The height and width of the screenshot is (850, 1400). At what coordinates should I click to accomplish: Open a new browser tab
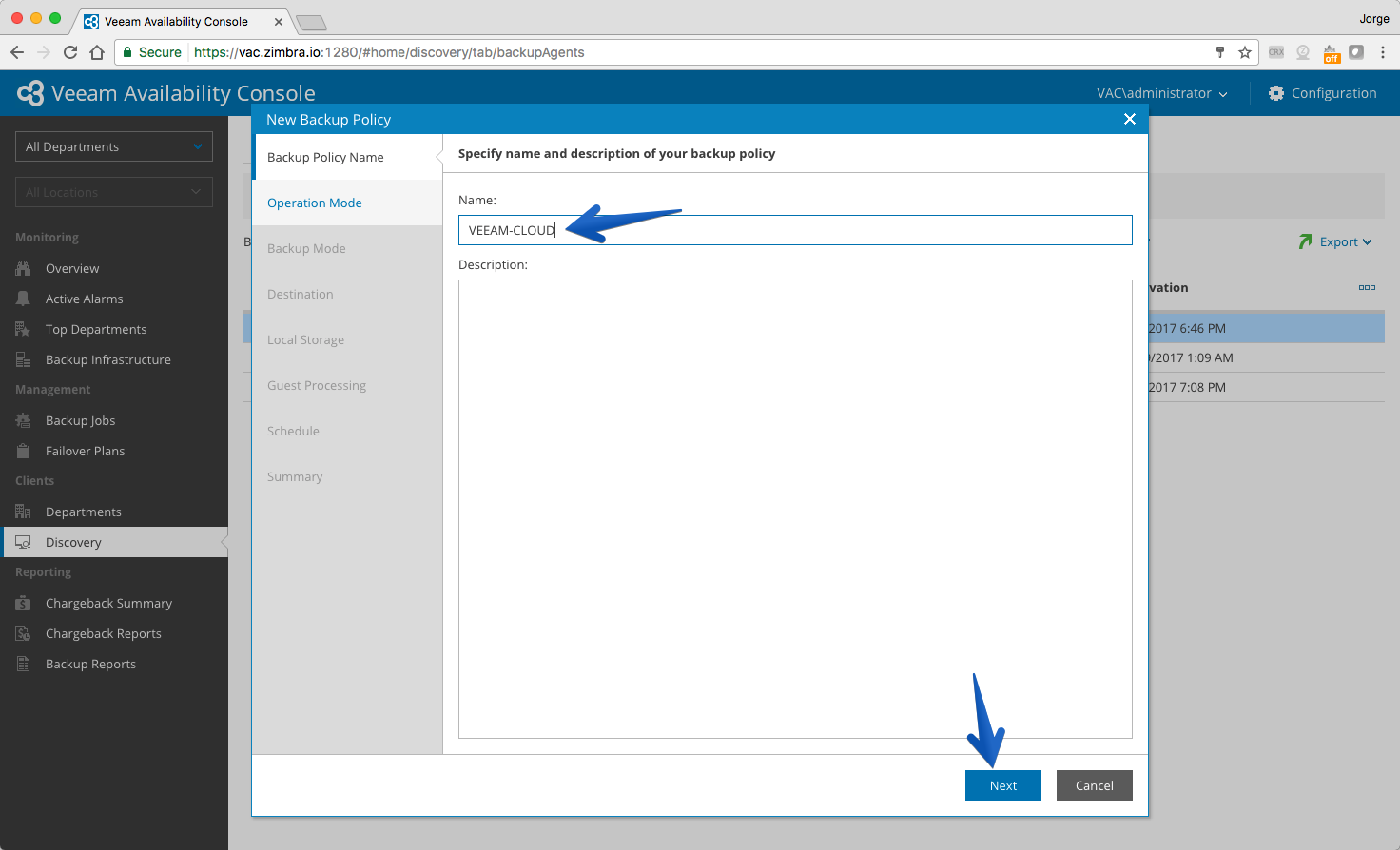pos(311,22)
